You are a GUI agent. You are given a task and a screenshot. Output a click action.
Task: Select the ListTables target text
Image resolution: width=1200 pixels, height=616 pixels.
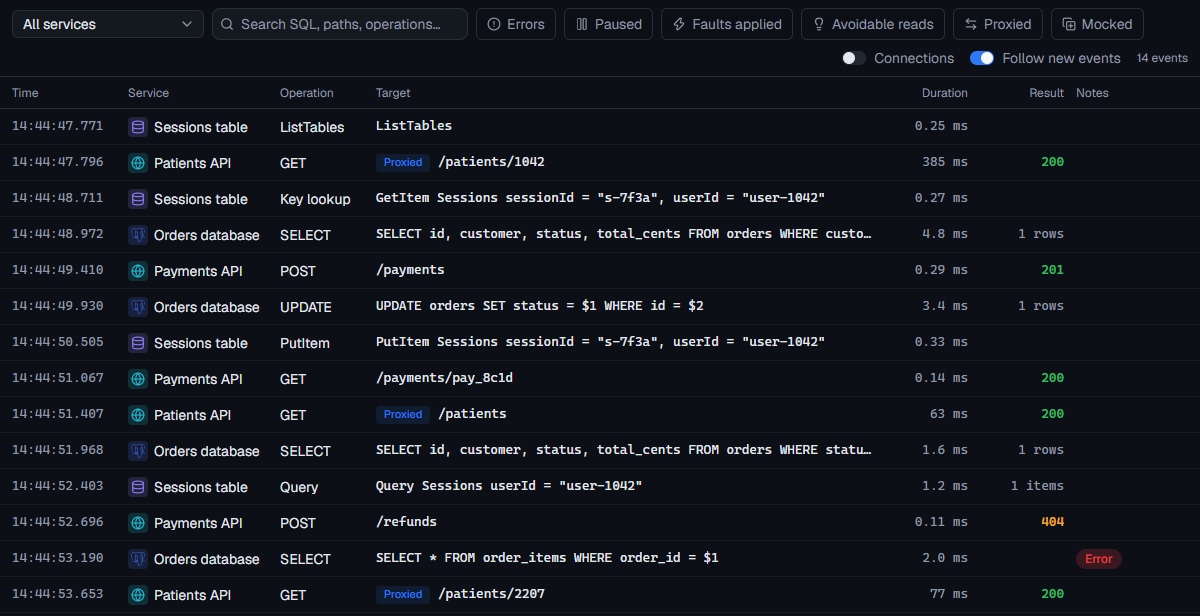414,126
